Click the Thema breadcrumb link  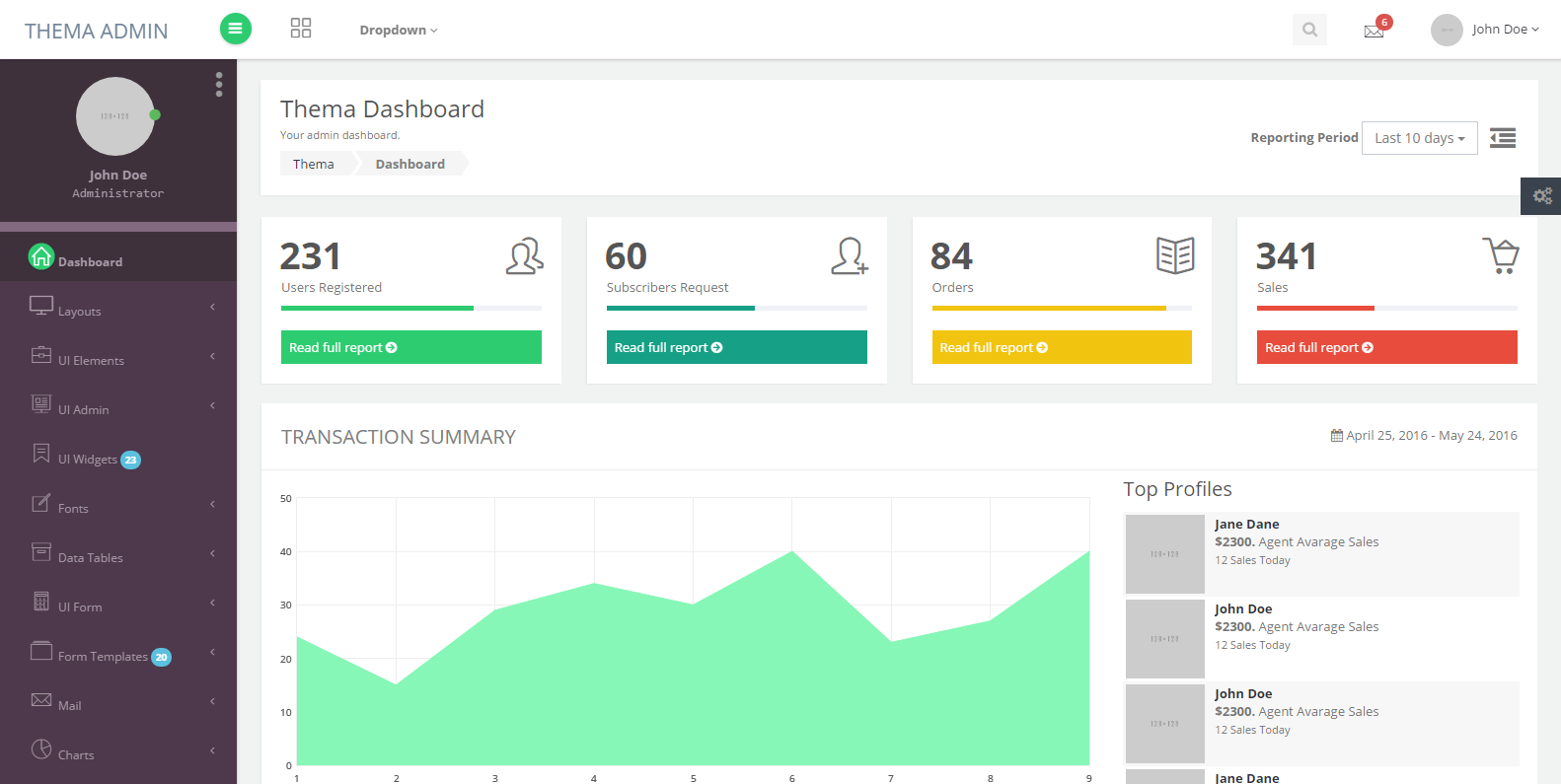[x=313, y=164]
